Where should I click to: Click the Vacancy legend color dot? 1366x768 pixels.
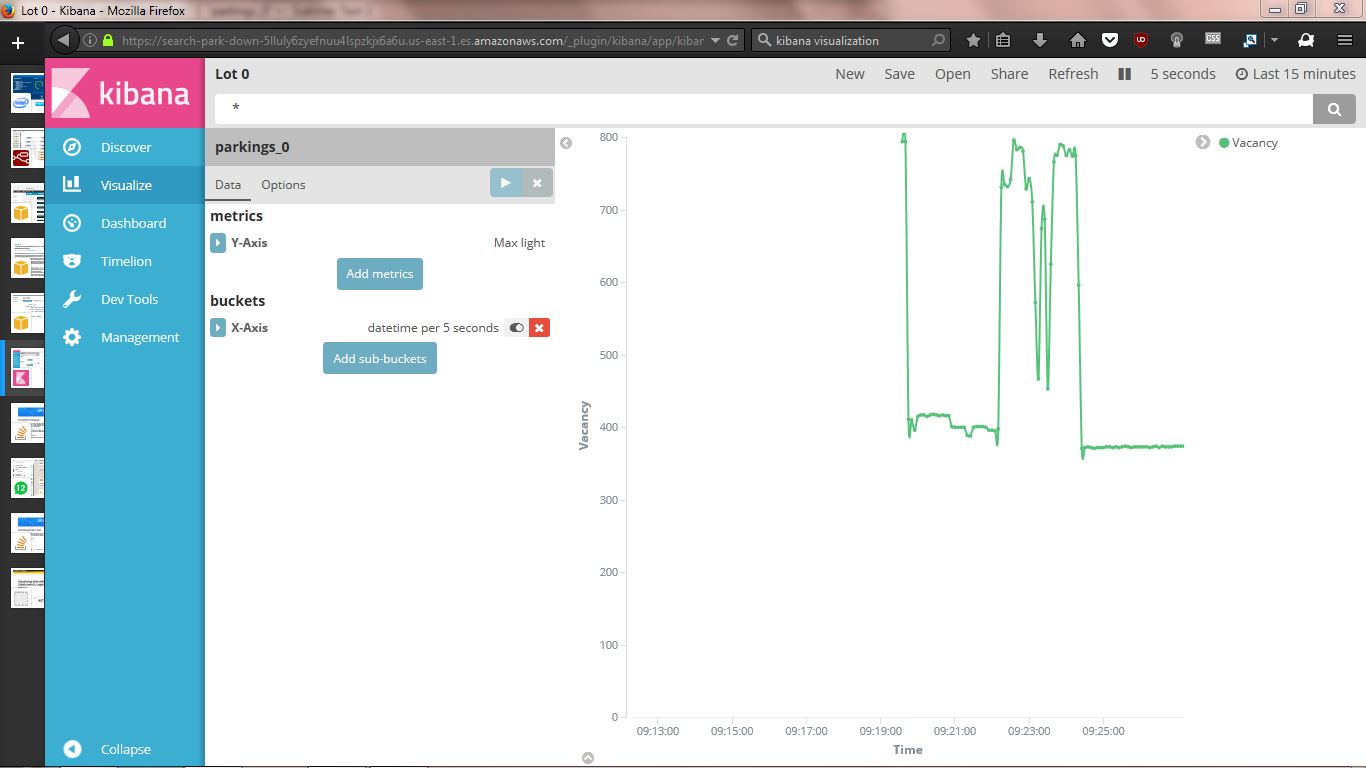1224,143
